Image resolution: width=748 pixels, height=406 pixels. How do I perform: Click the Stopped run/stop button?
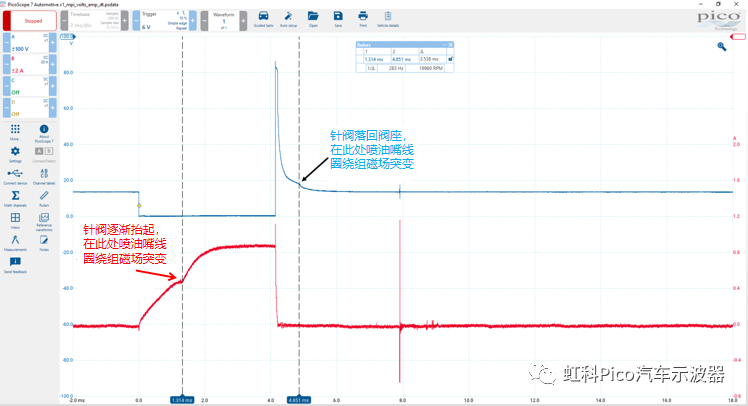30,21
